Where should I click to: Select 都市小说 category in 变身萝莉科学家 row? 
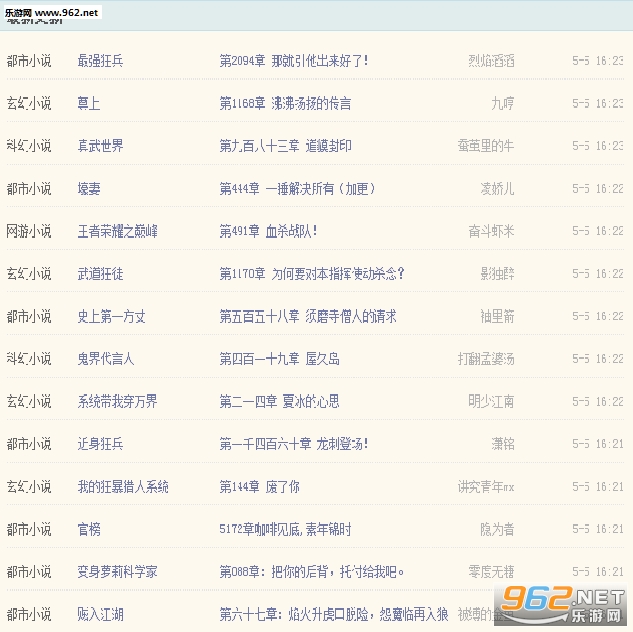pyautogui.click(x=29, y=572)
